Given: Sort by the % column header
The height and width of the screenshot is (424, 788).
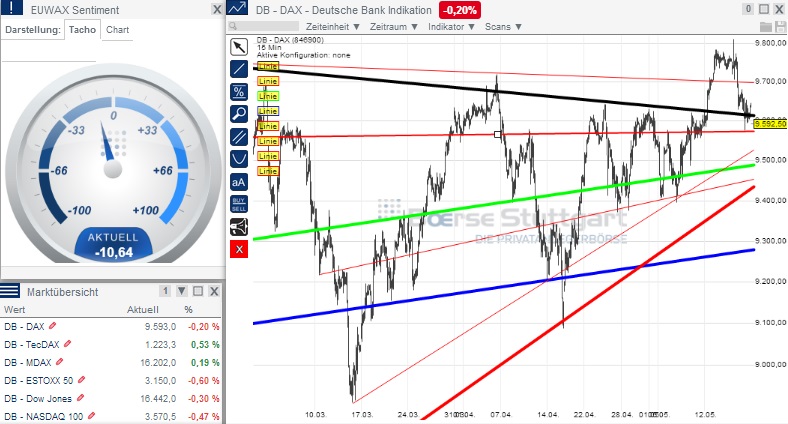Looking at the screenshot, I should tap(188, 309).
